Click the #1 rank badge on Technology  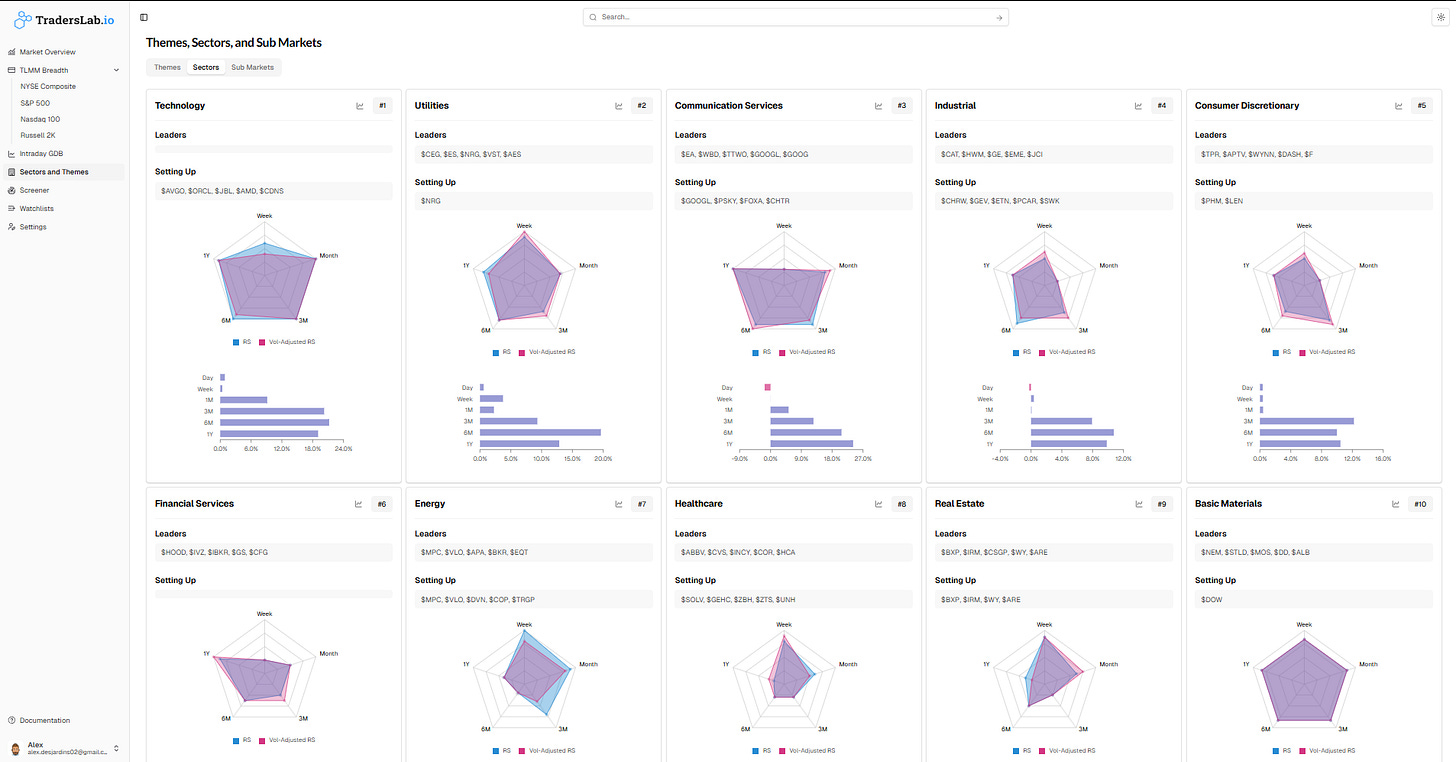point(382,105)
